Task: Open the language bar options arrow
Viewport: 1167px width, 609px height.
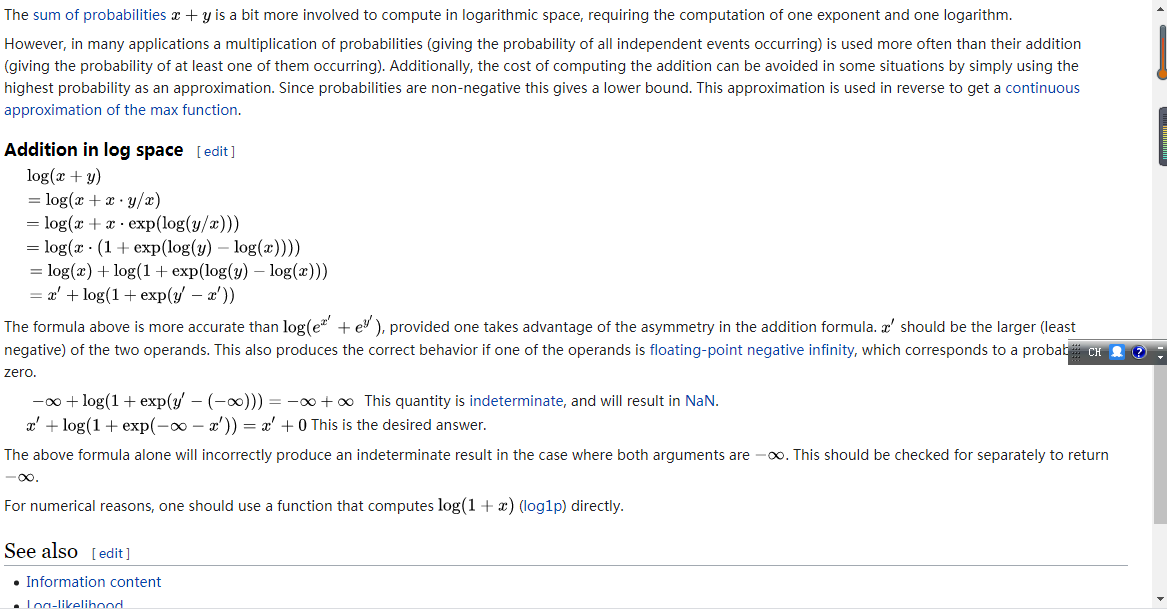Action: [1160, 358]
